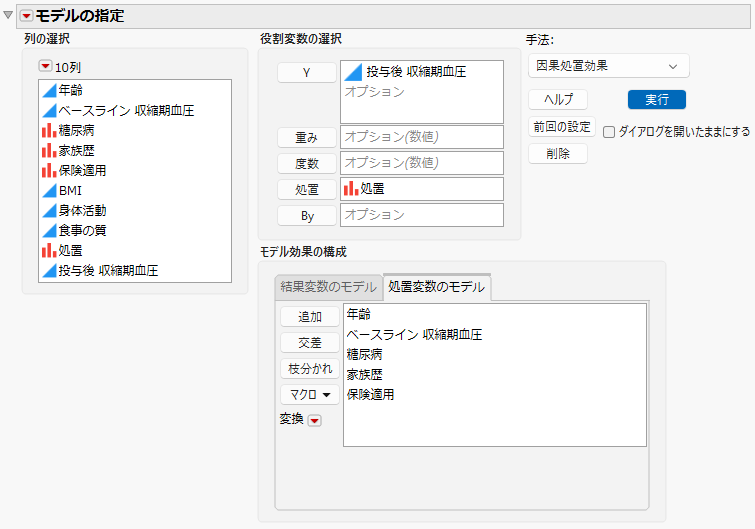The height and width of the screenshot is (529, 755).
Task: Click the nominal bar icon next to 家族歴 column
Action: click(x=49, y=151)
